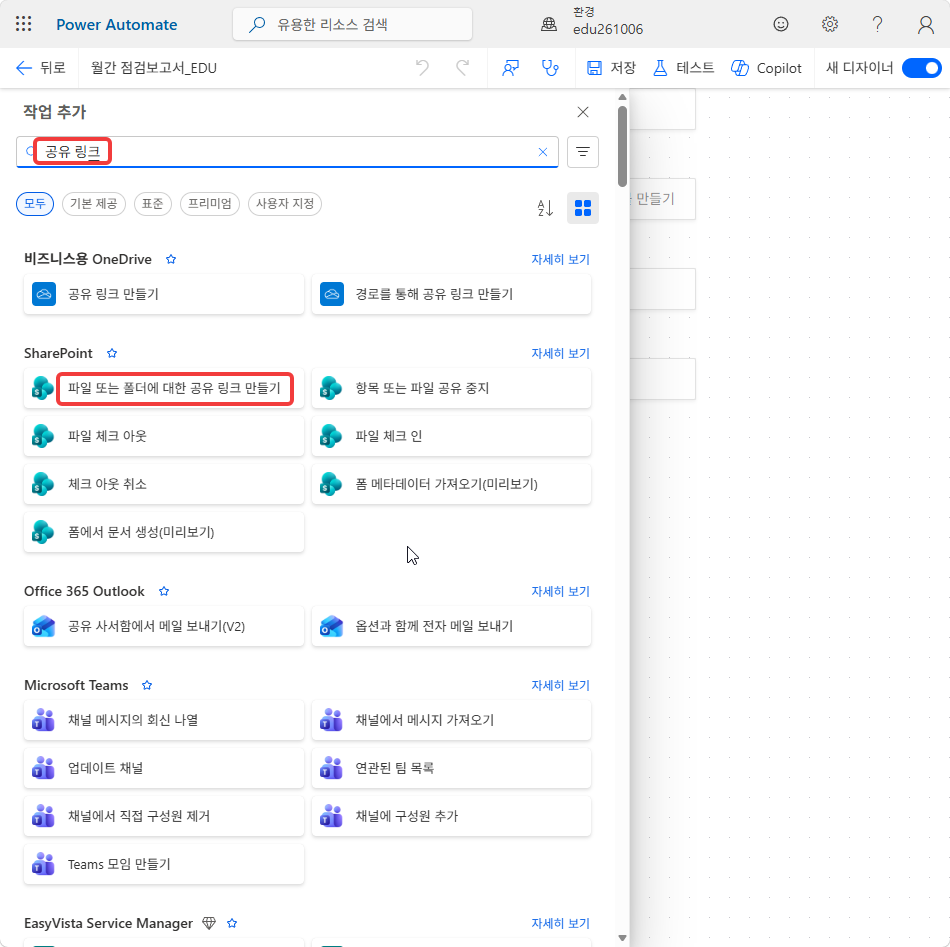Add 폼에서 문서 생성(미리보기) action
Image resolution: width=950 pixels, height=947 pixels.
pos(164,532)
